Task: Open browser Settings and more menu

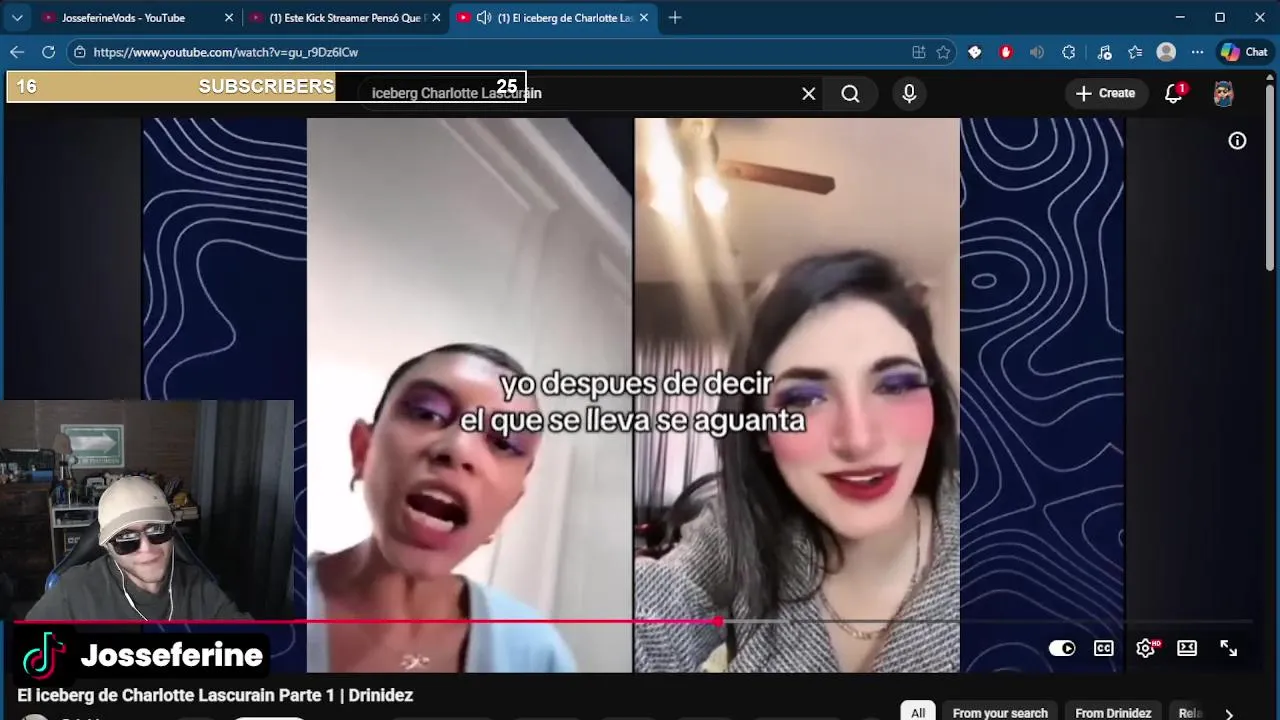Action: coord(1198,52)
